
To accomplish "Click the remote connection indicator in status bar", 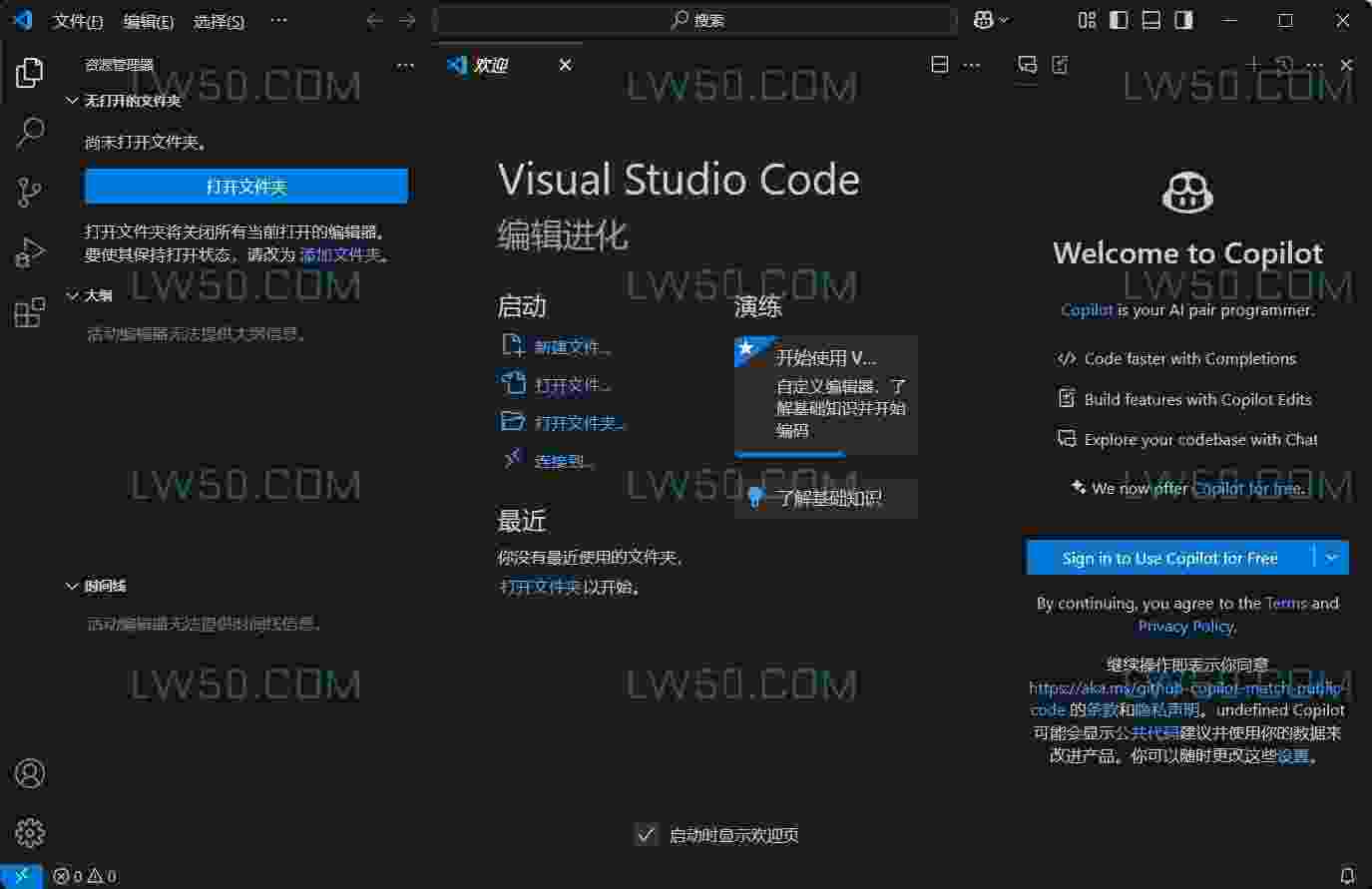I will point(20,875).
